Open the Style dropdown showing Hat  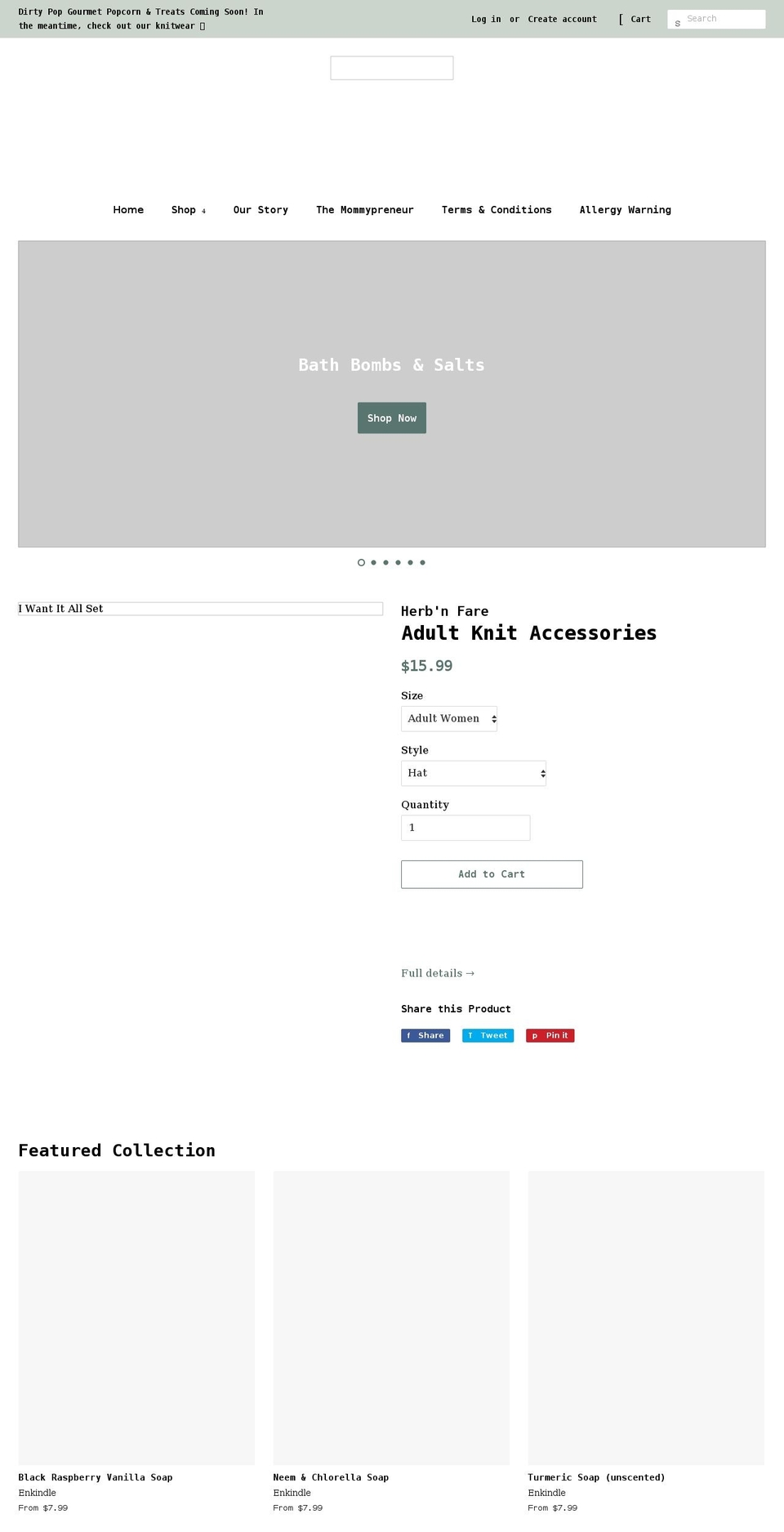(473, 773)
